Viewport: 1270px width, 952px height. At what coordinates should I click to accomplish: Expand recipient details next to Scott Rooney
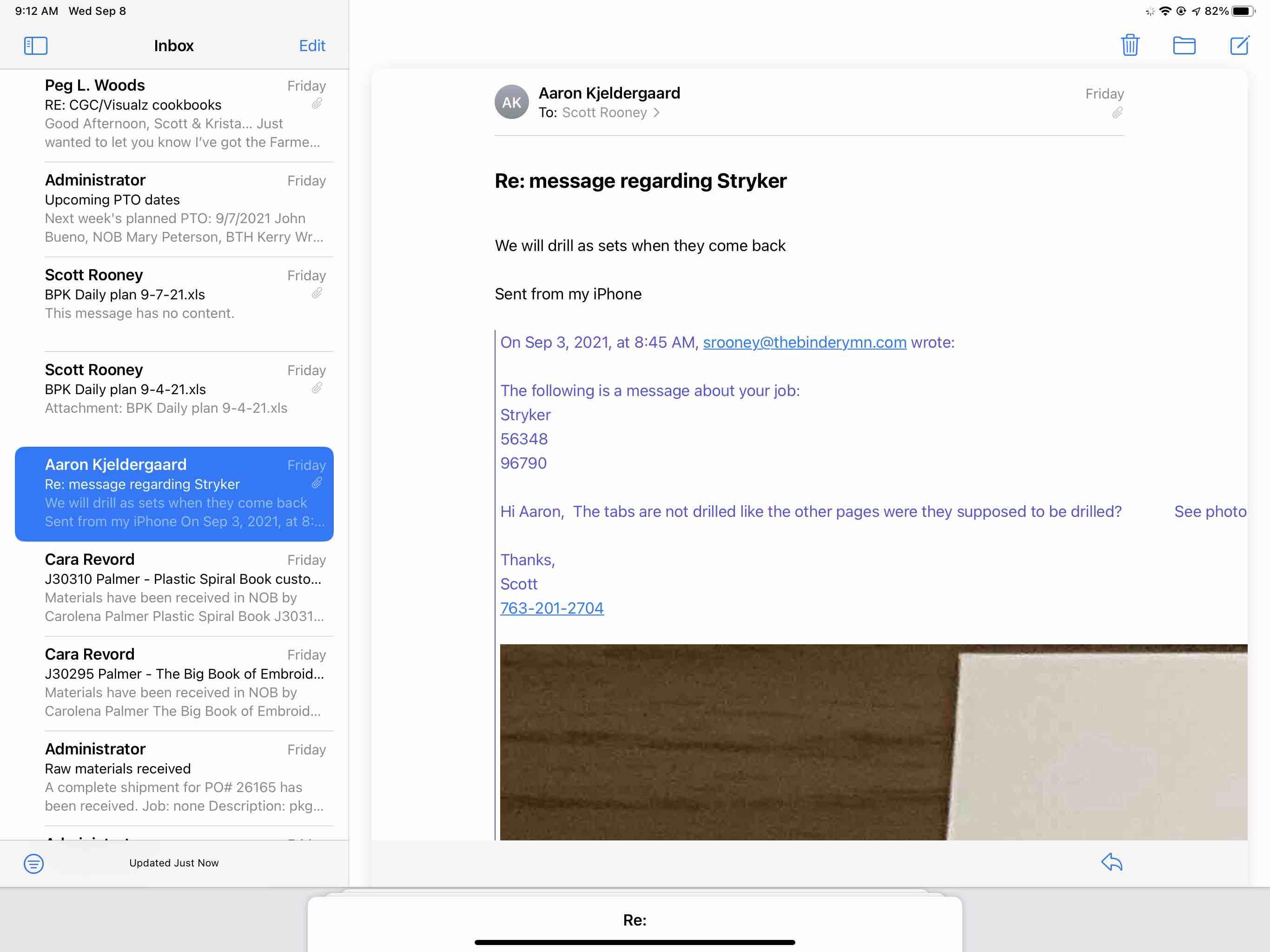click(x=656, y=112)
